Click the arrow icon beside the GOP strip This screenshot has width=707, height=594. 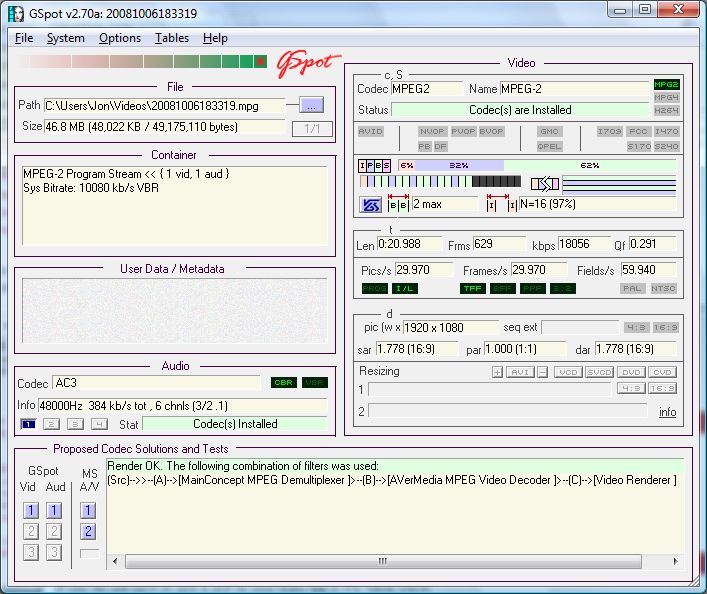pyautogui.click(x=545, y=184)
